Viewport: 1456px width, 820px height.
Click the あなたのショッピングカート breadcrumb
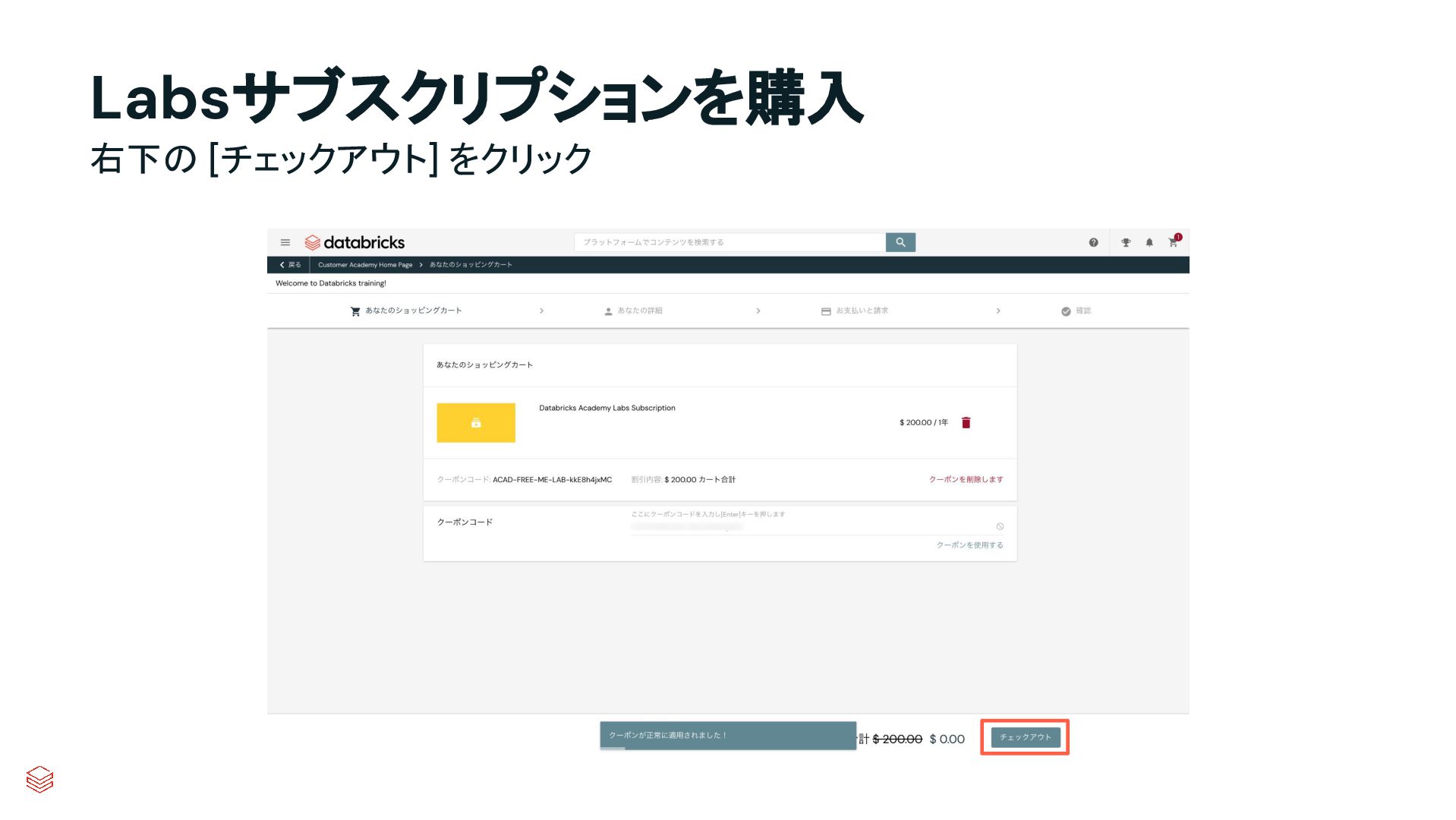click(x=471, y=265)
